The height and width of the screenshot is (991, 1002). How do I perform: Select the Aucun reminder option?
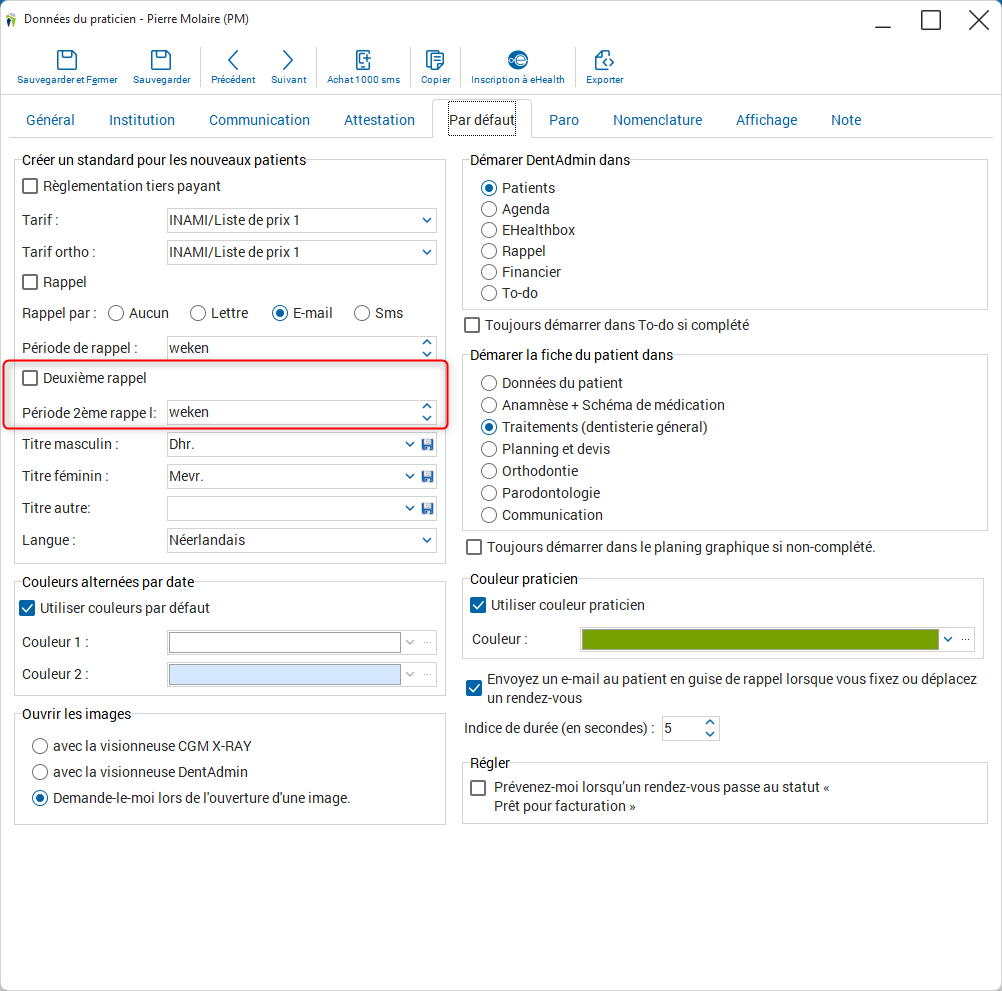coord(116,313)
